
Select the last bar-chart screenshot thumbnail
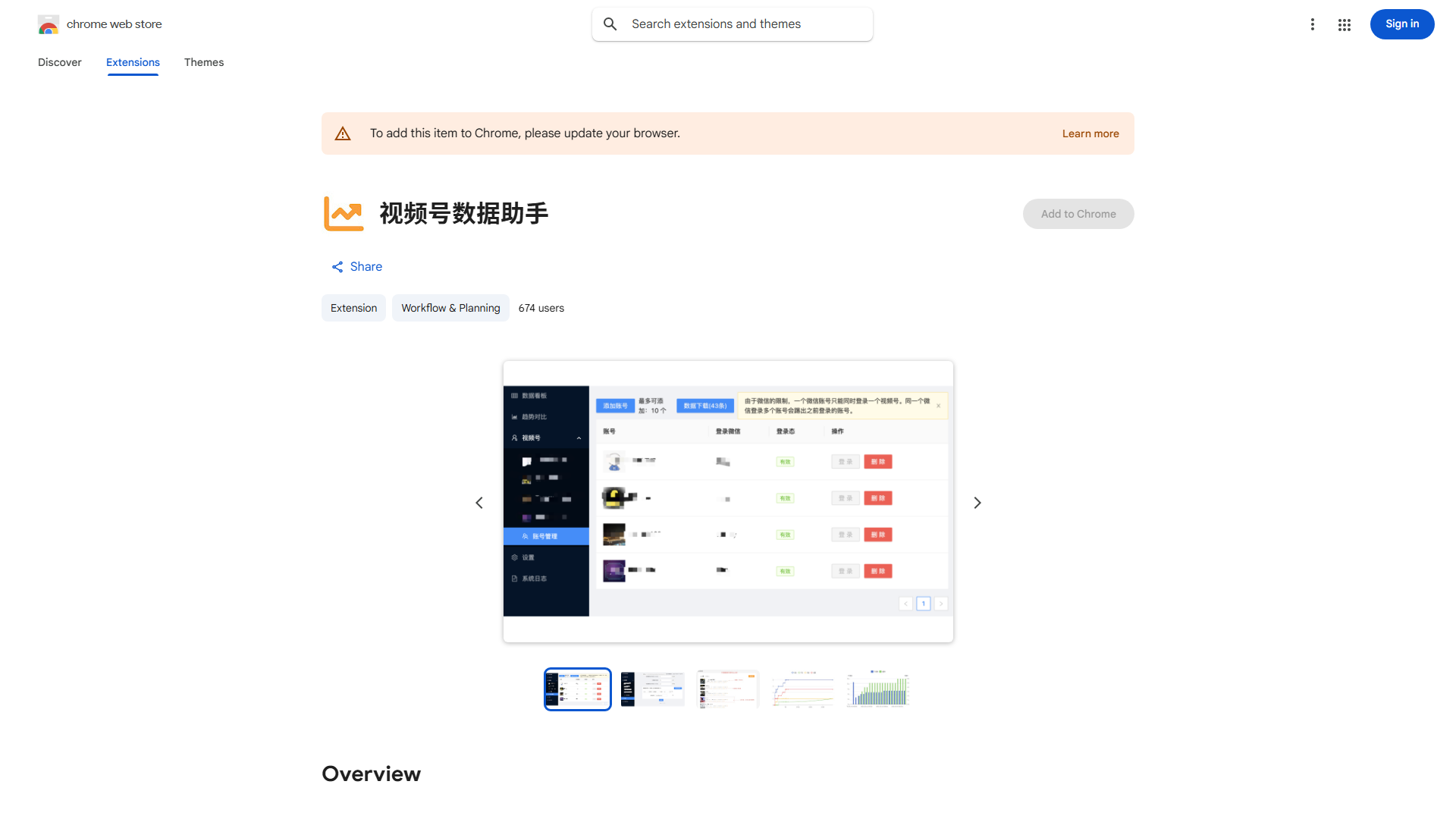tap(877, 689)
